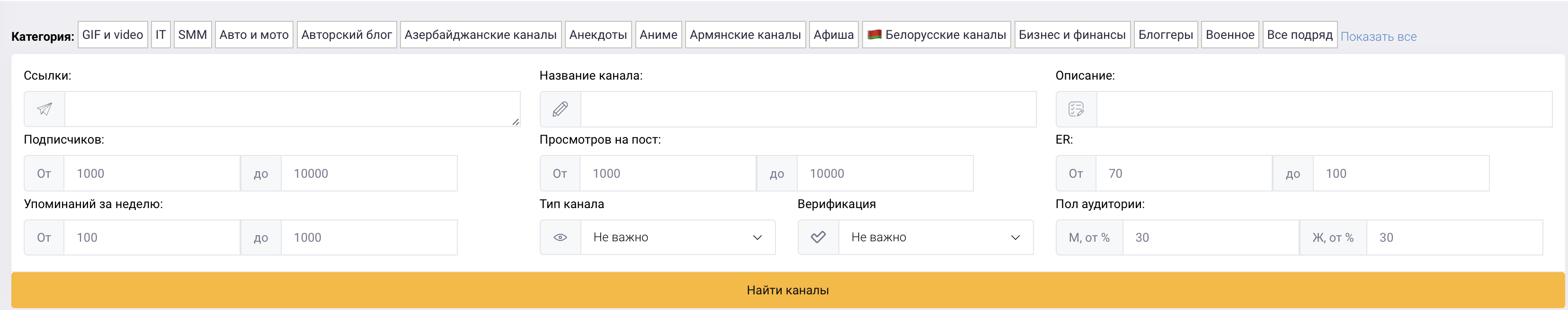Focus the Подписчиков minimum field

click(151, 173)
